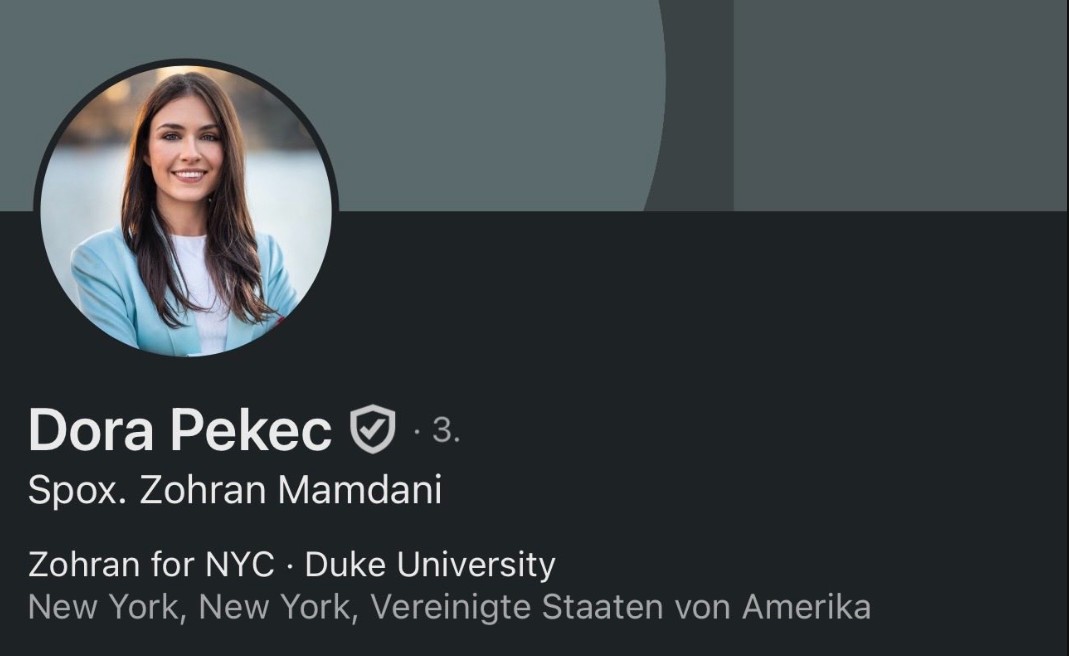Click the verification shield badge icon
The width and height of the screenshot is (1069, 656).
(372, 429)
